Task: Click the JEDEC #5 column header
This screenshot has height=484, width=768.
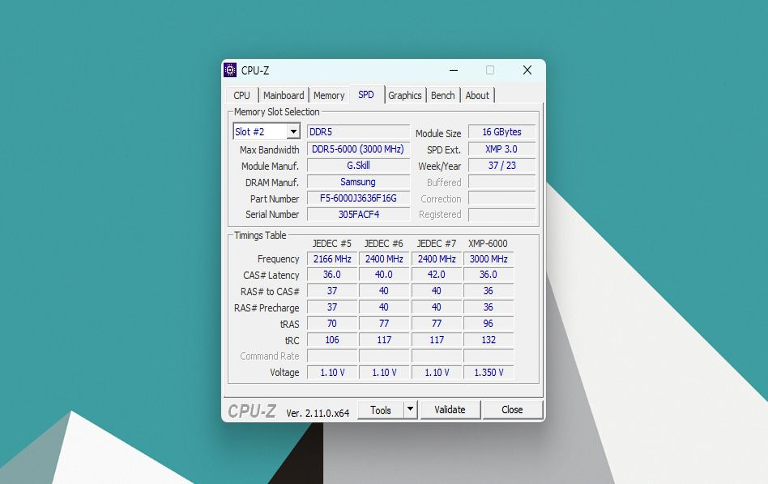Action: [x=332, y=243]
